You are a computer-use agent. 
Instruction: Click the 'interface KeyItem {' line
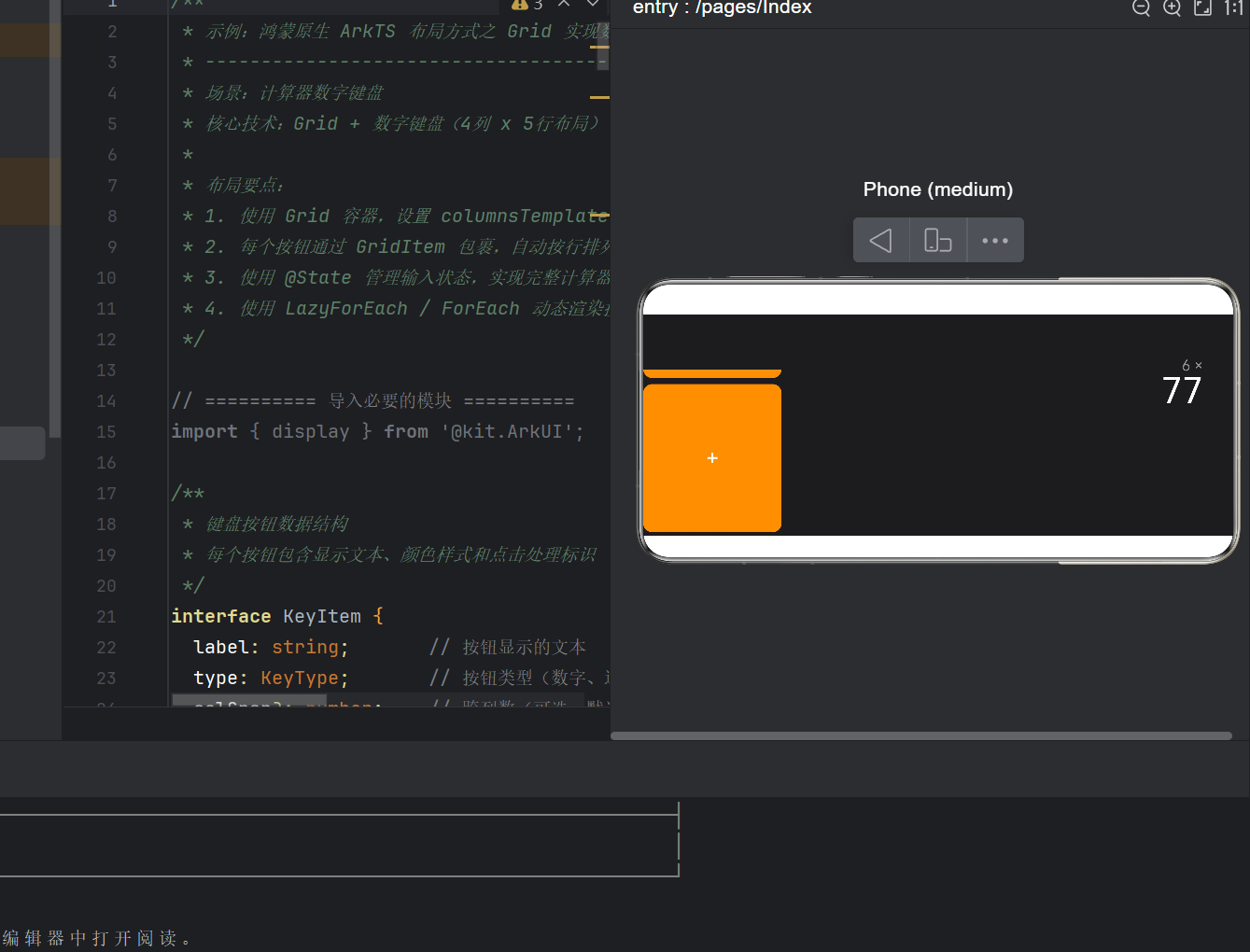(x=277, y=616)
